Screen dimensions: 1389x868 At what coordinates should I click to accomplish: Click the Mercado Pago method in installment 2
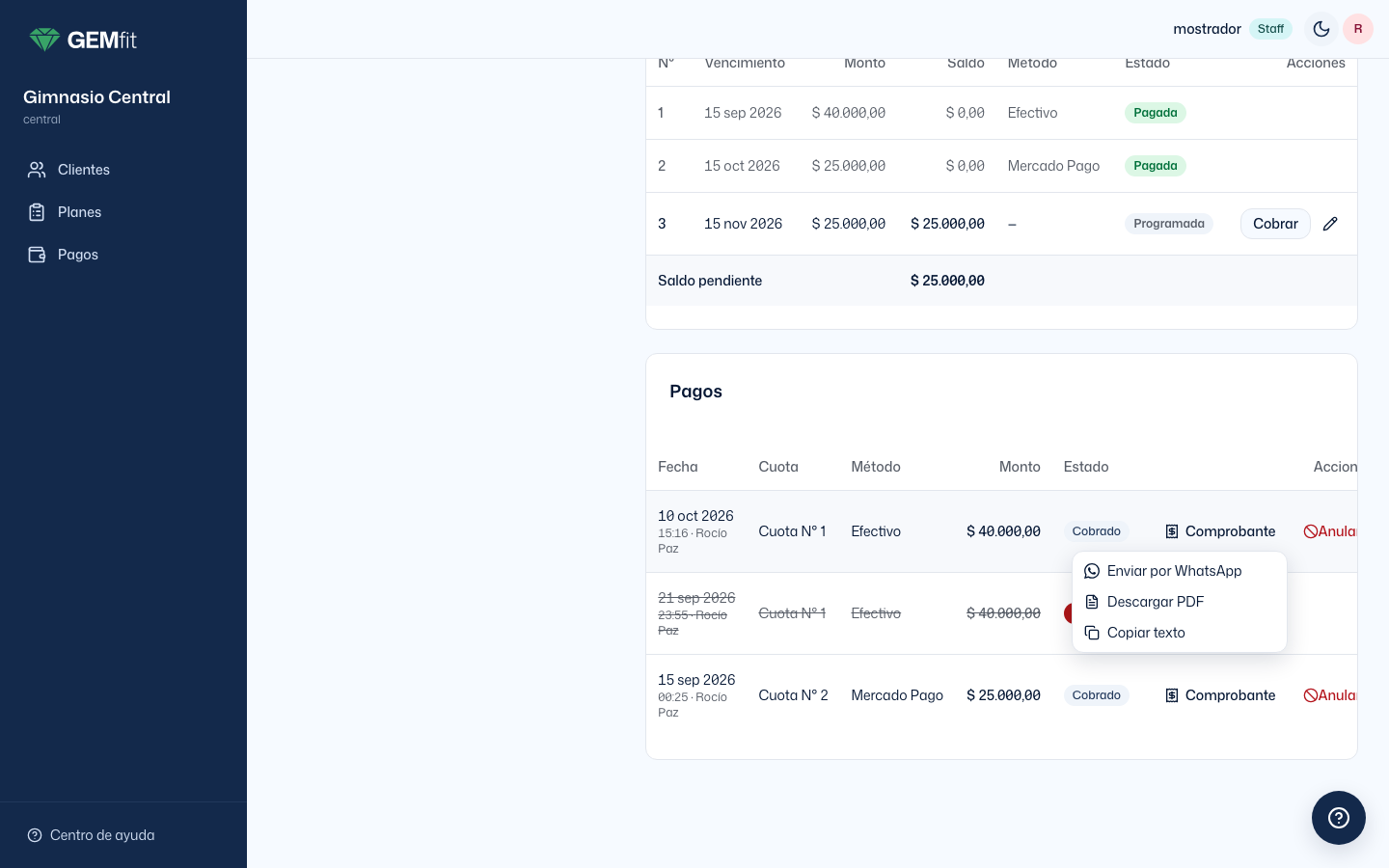pyautogui.click(x=1053, y=166)
